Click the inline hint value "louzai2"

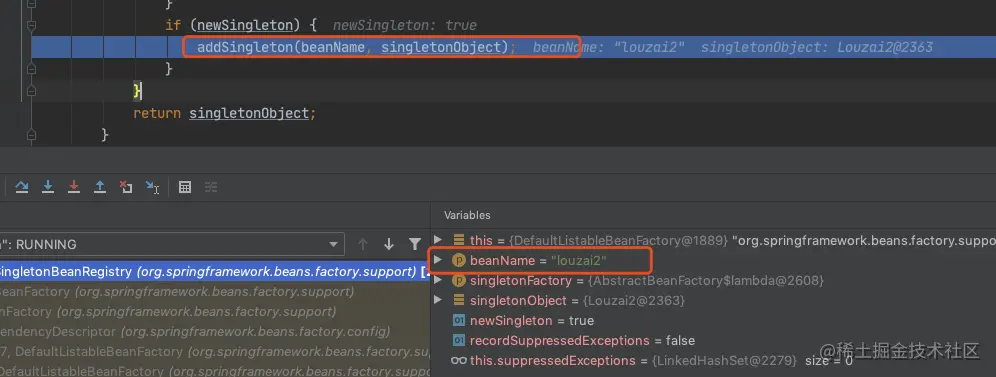[x=649, y=47]
